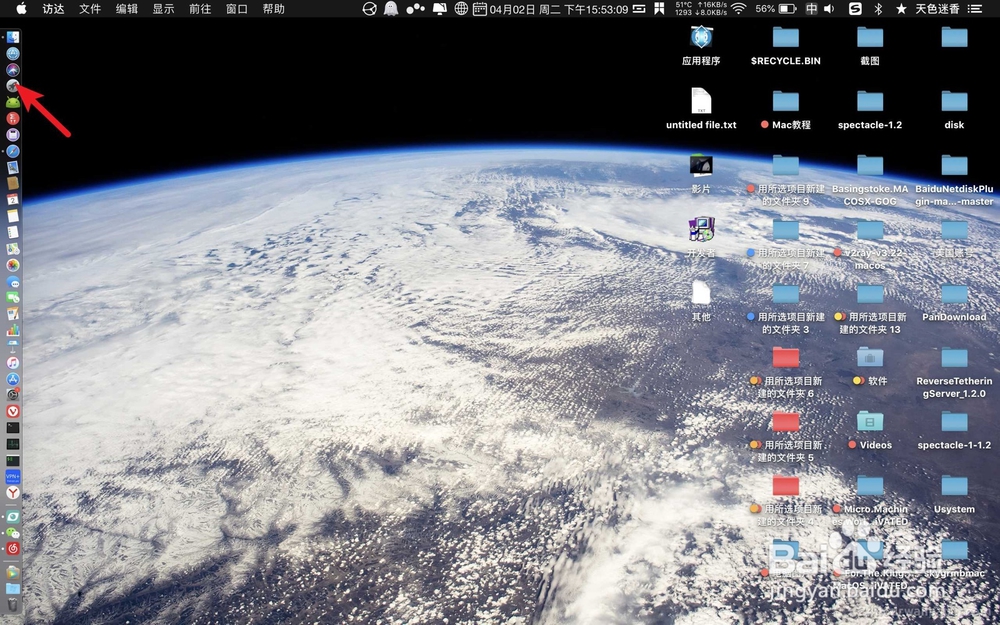The image size is (1000, 625).
Task: Open Bluetooth menu bar icon
Action: tap(878, 9)
